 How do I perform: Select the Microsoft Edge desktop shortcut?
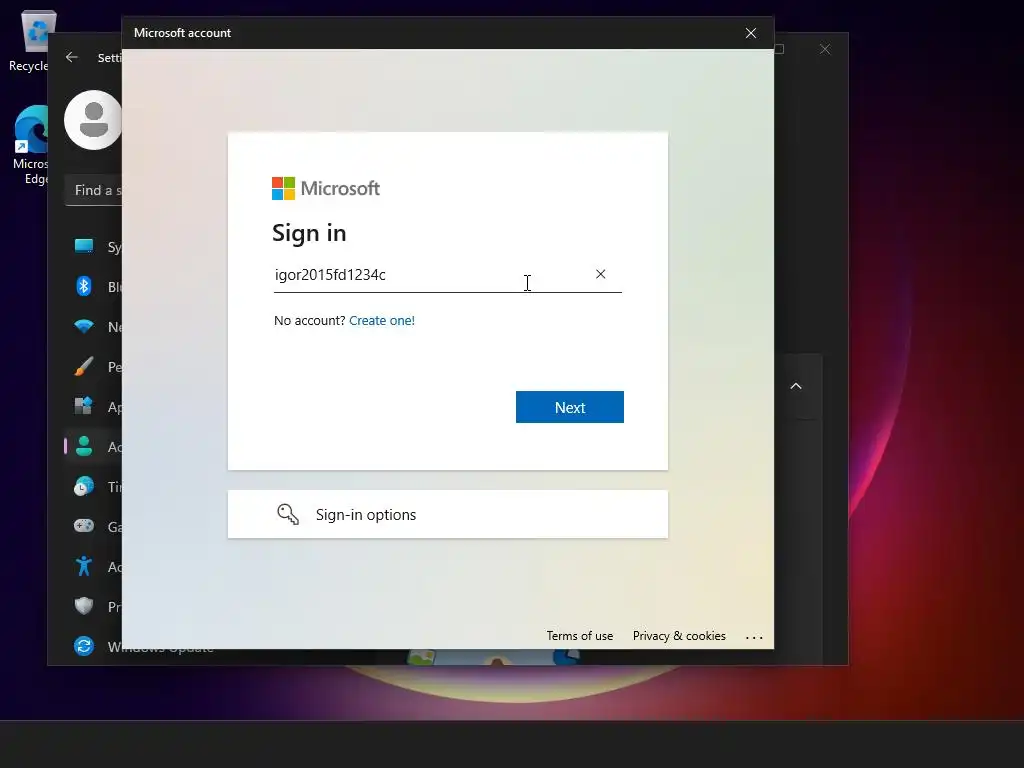click(30, 145)
